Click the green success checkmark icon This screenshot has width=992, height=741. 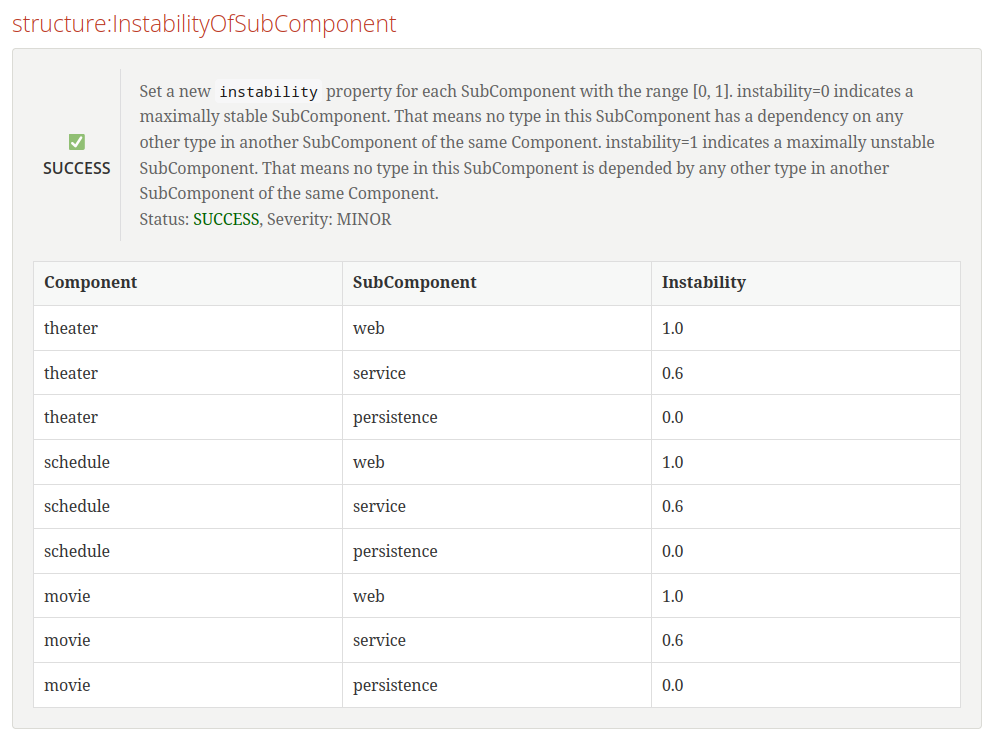pyautogui.click(x=77, y=143)
